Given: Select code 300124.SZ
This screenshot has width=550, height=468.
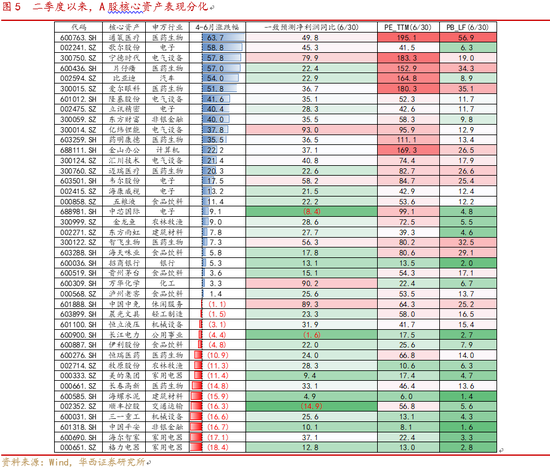Looking at the screenshot, I should click(78, 160).
